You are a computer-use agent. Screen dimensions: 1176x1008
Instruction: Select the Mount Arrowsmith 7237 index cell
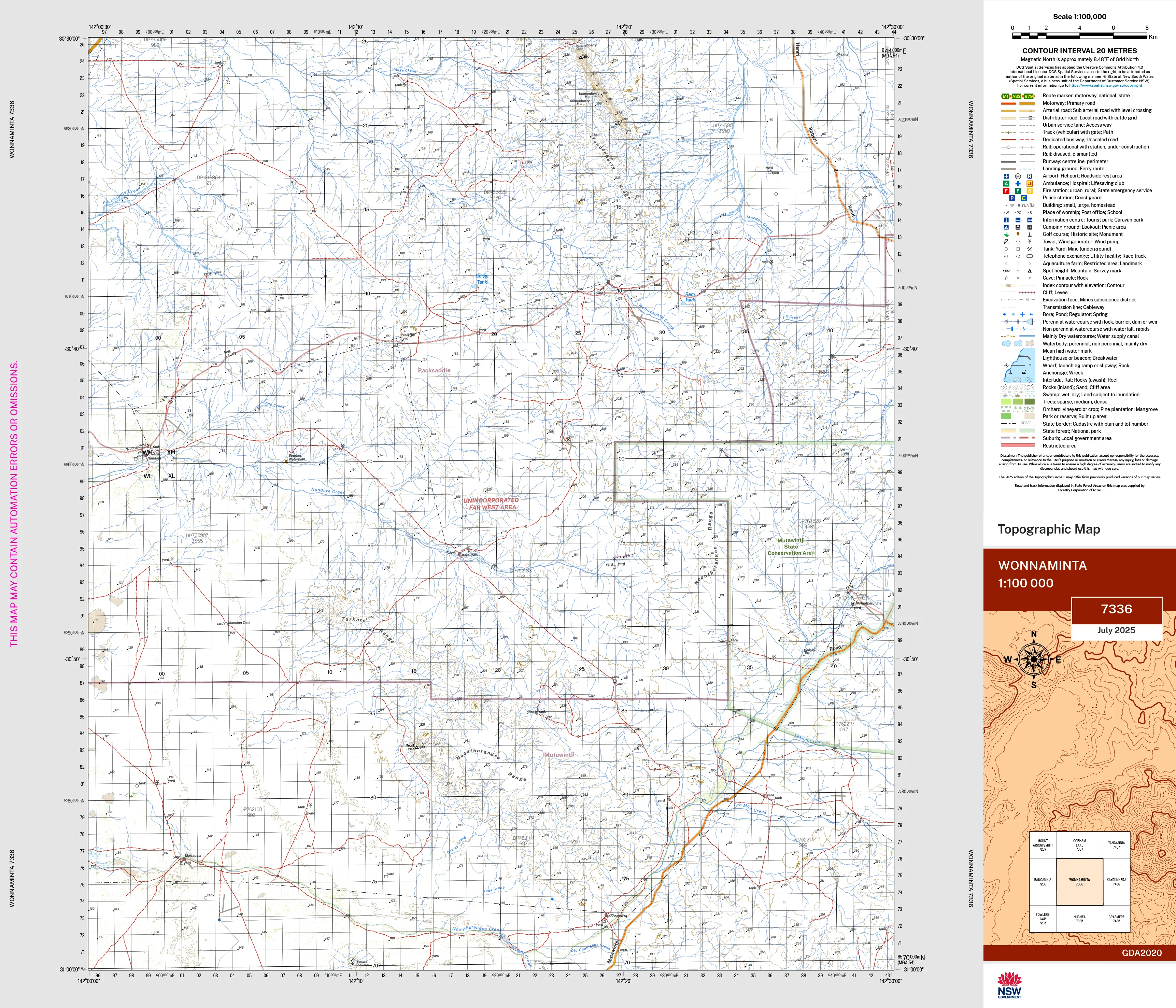(x=1043, y=845)
